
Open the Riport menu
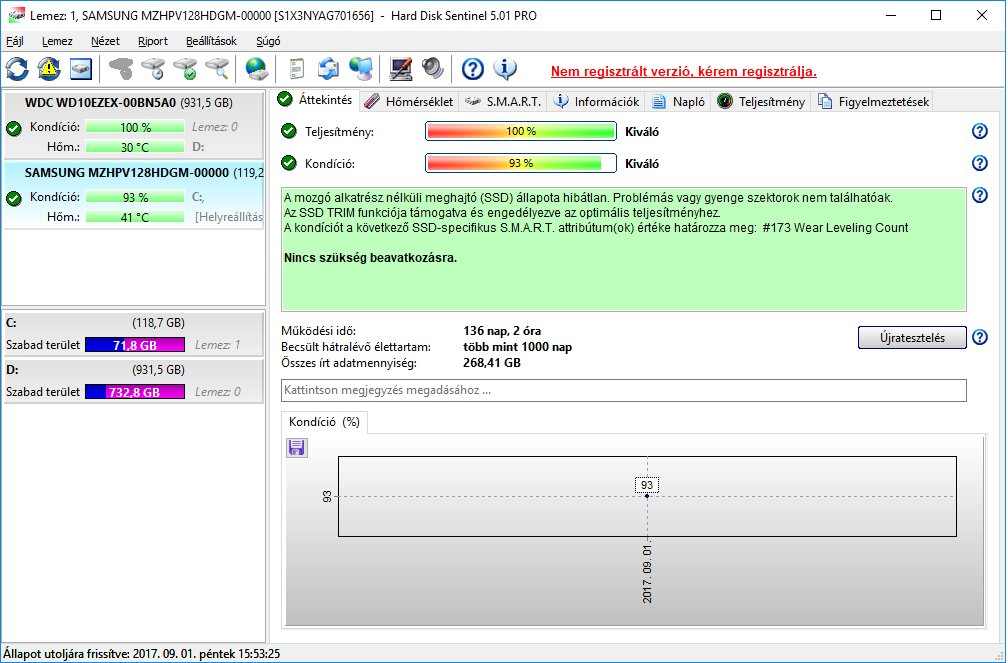pyautogui.click(x=153, y=41)
